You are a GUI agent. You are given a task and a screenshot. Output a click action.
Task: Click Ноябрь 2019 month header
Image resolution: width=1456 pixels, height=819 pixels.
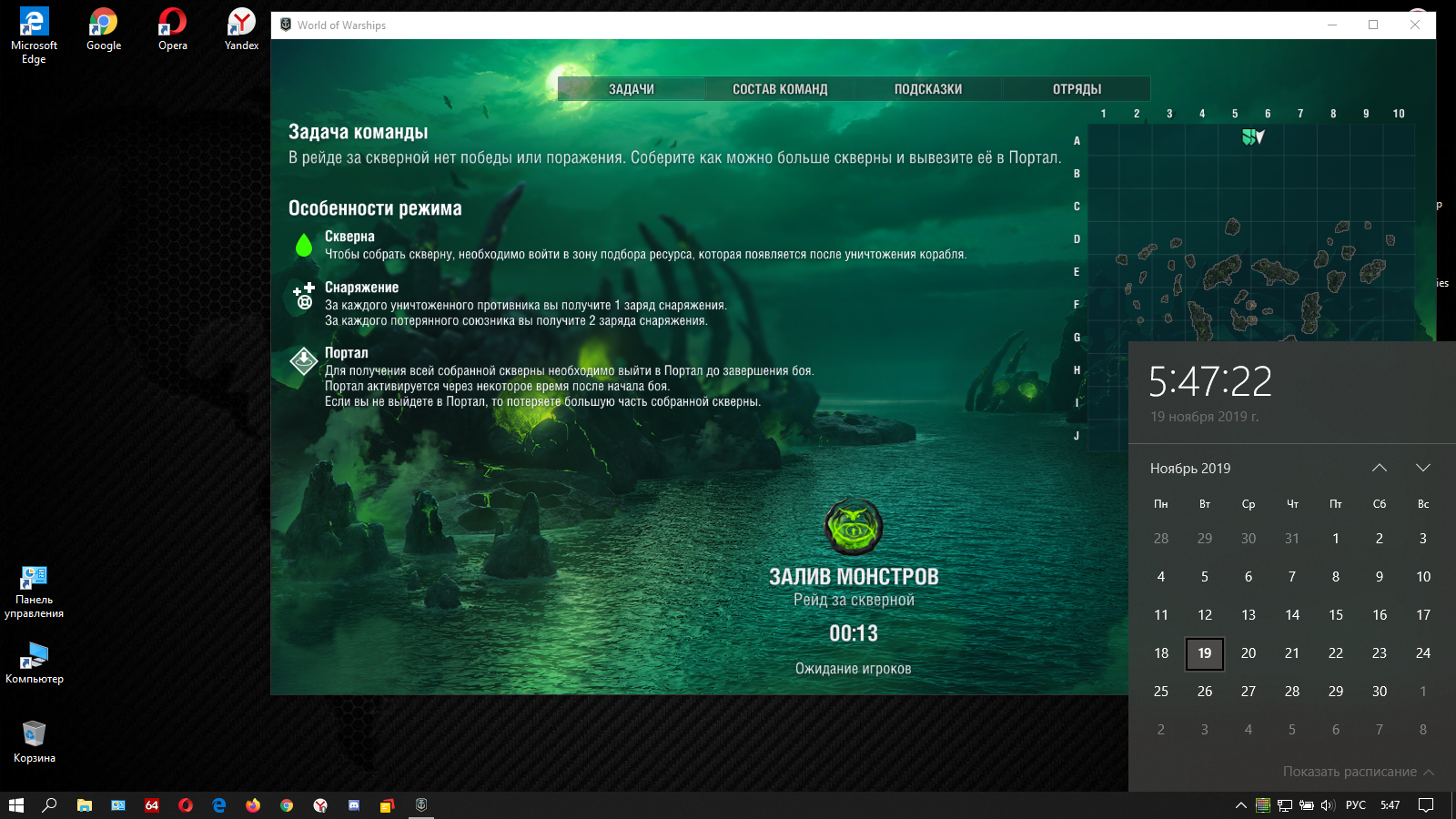[x=1190, y=469]
